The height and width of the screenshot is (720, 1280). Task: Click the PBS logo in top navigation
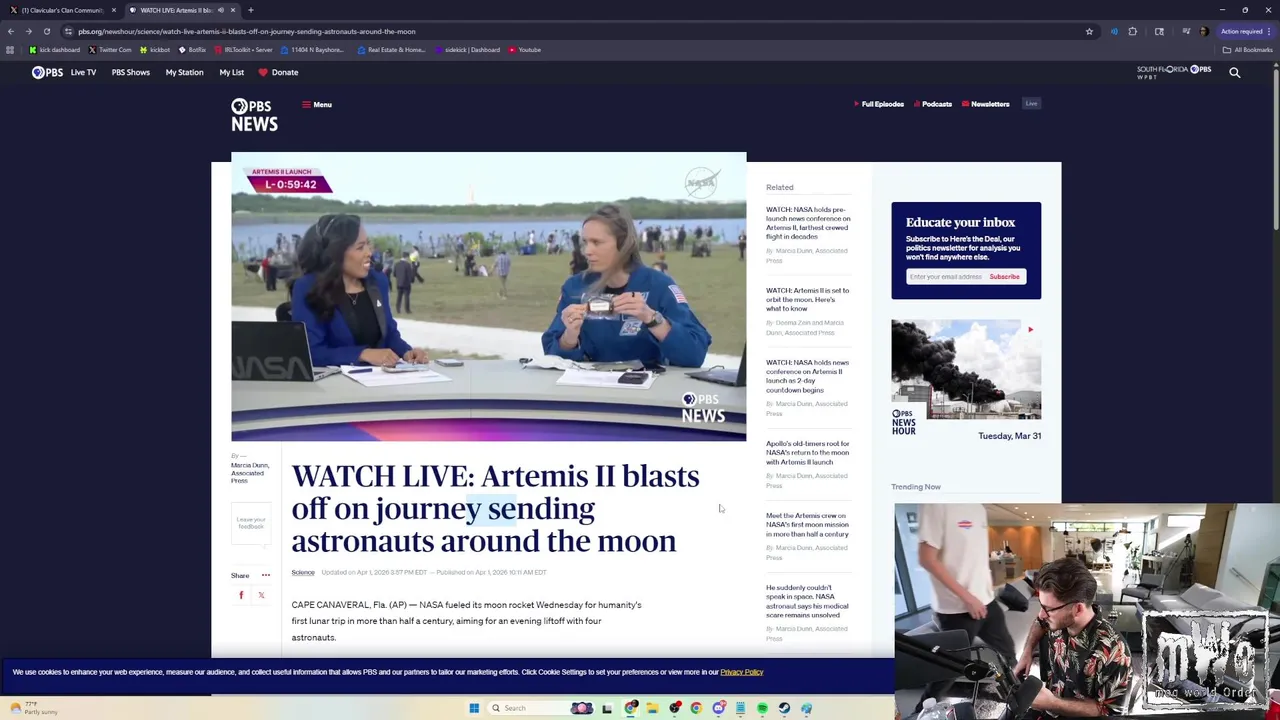click(47, 72)
